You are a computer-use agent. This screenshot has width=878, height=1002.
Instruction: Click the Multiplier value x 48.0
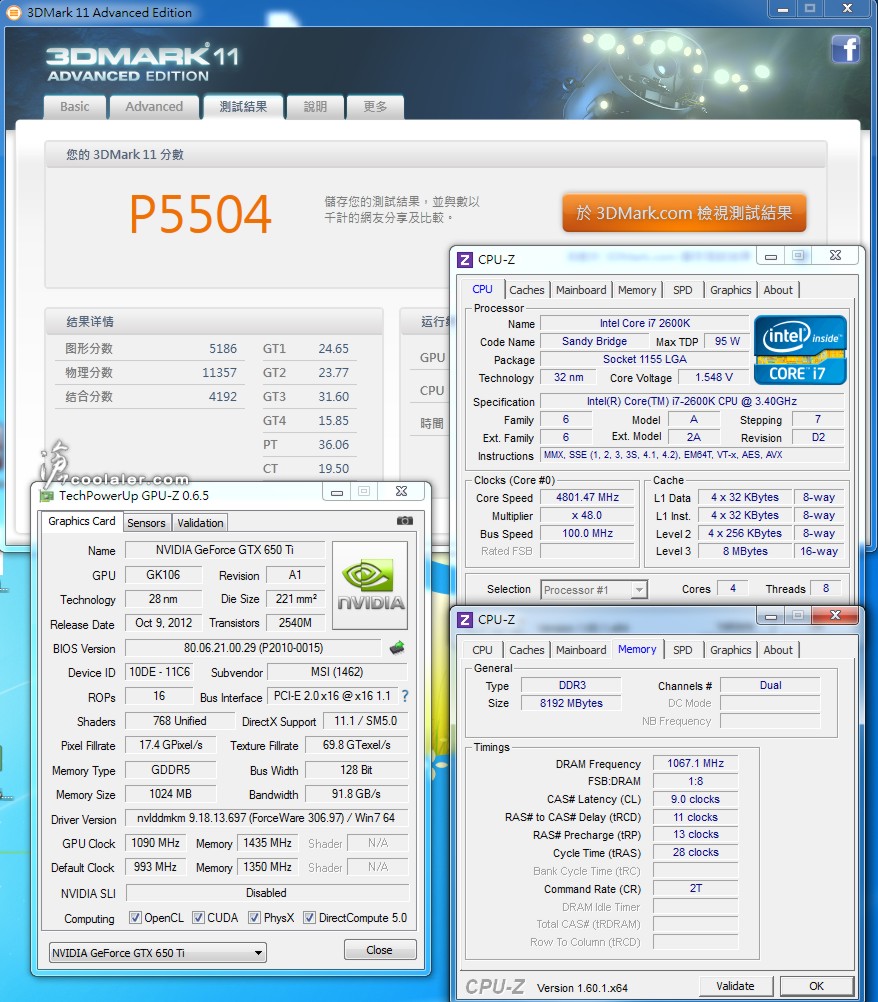587,515
